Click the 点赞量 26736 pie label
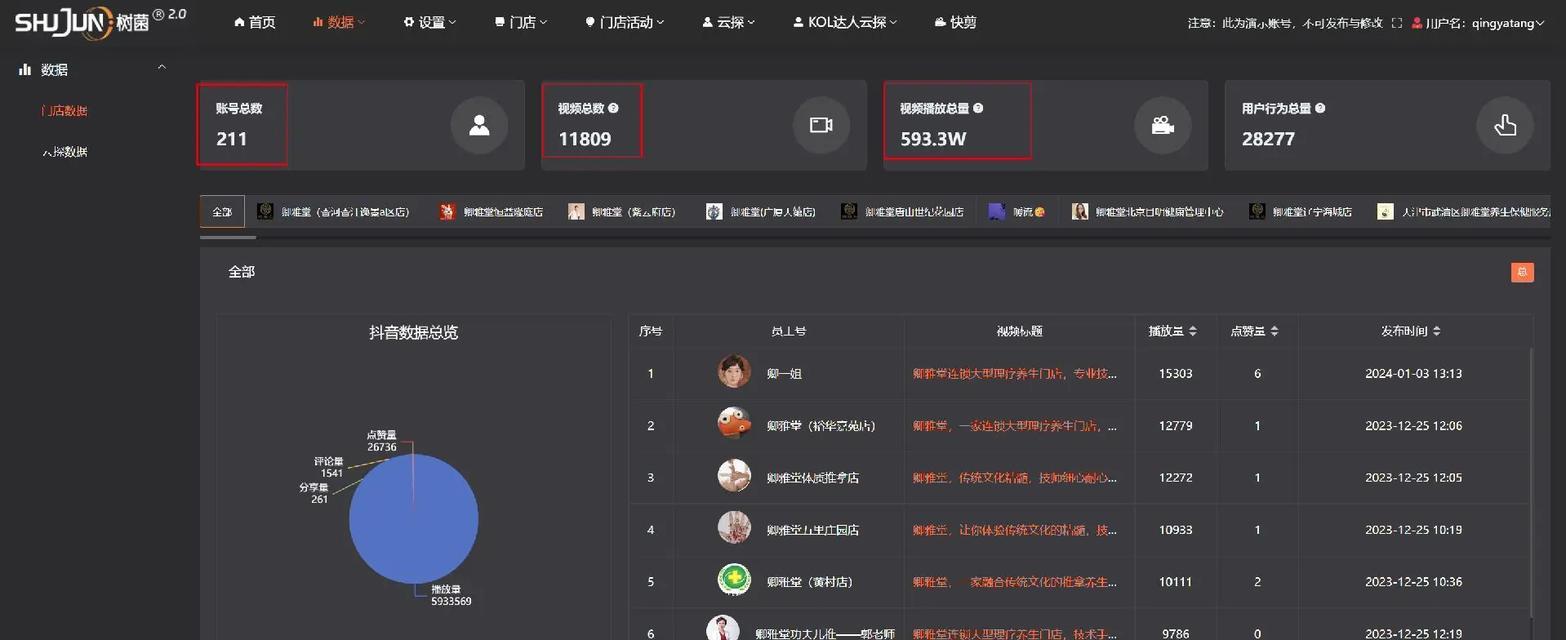Viewport: 1566px width, 640px height. (x=382, y=441)
